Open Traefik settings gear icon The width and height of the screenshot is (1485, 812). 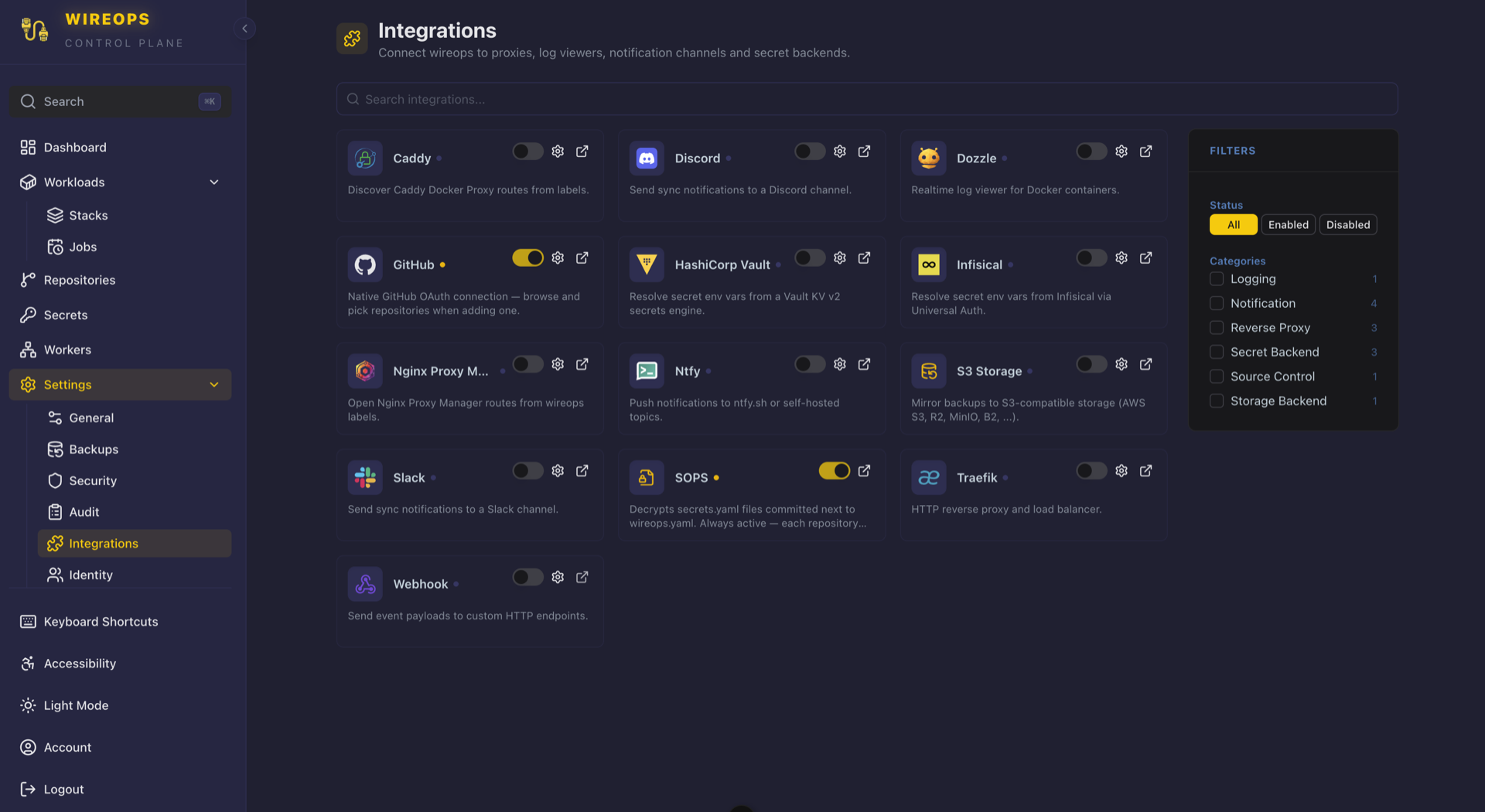pyautogui.click(x=1121, y=471)
